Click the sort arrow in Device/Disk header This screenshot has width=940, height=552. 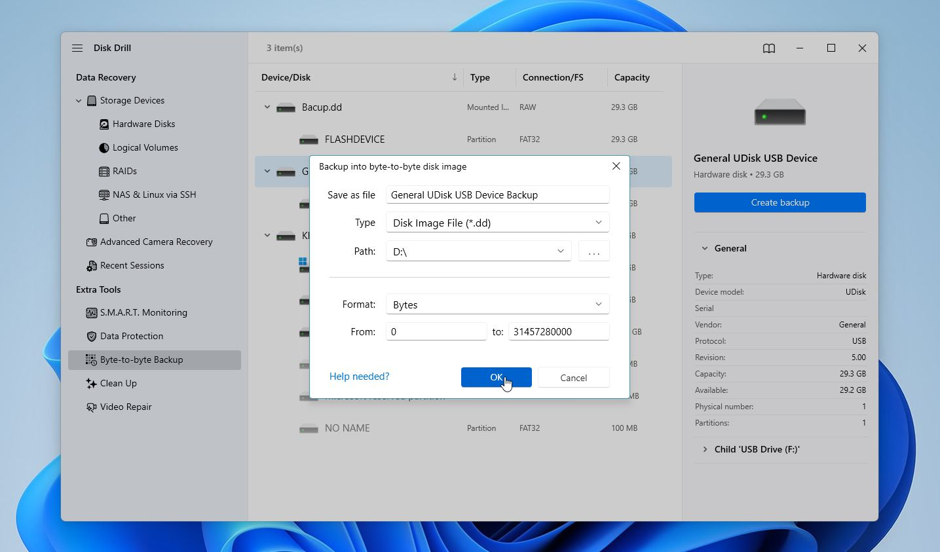pyautogui.click(x=454, y=77)
